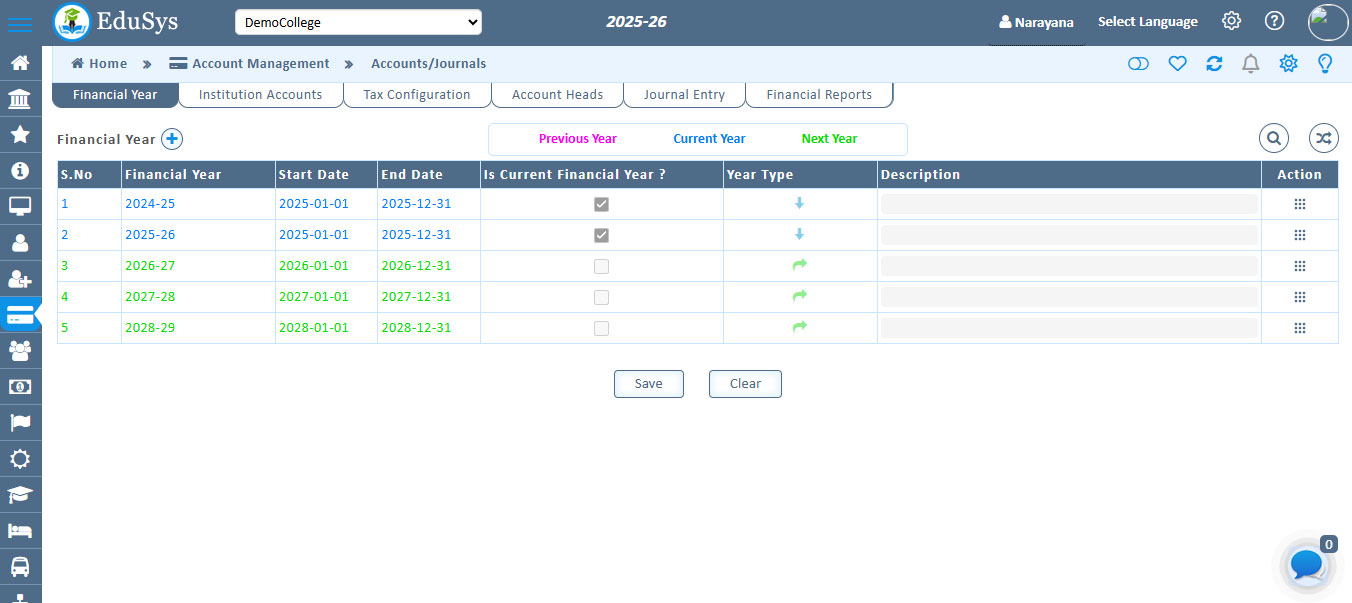Click the Save button
The width and height of the screenshot is (1352, 603).
point(648,383)
